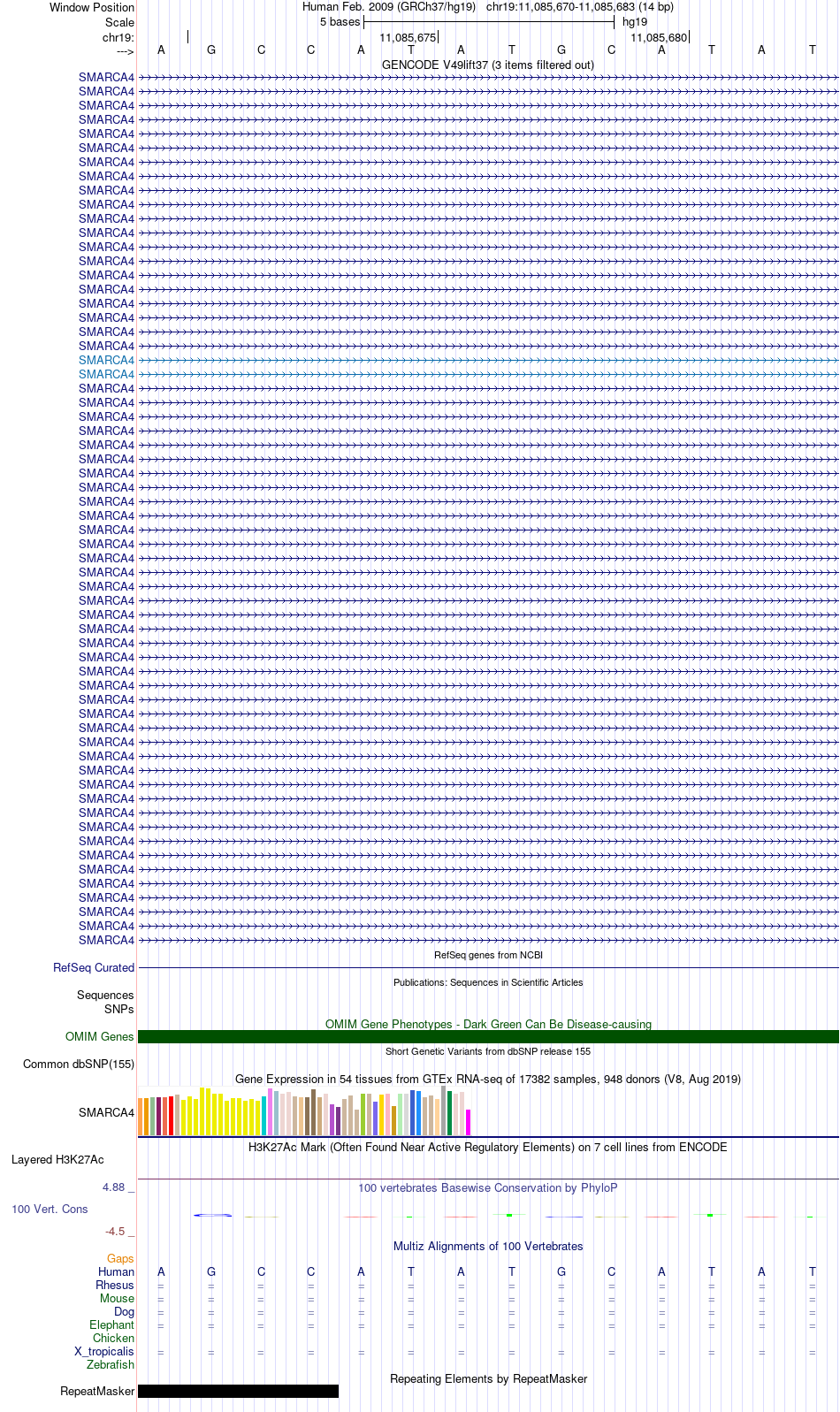Click the Rhesus species label
Screen dimensions: 840x1412
[x=115, y=1285]
